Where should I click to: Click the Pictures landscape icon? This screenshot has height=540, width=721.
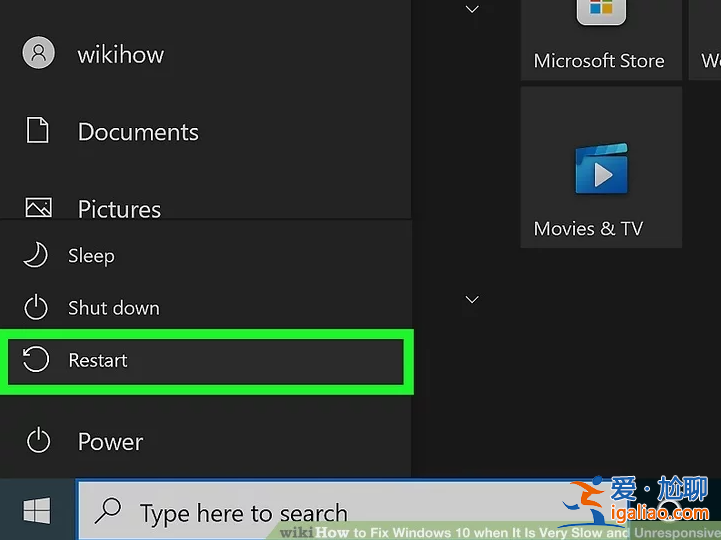39,207
